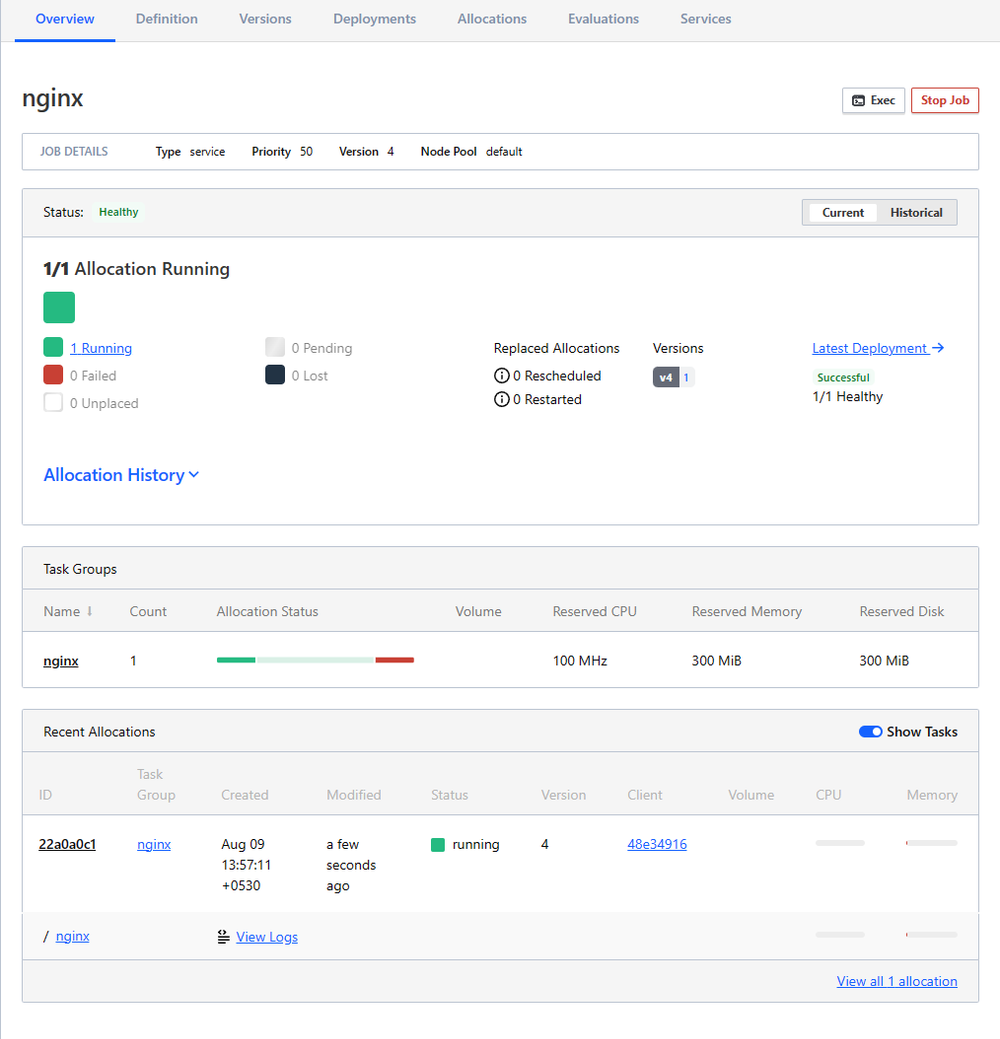Open nginx task group link in Recent Allocations
This screenshot has width=1000, height=1039.
[154, 844]
